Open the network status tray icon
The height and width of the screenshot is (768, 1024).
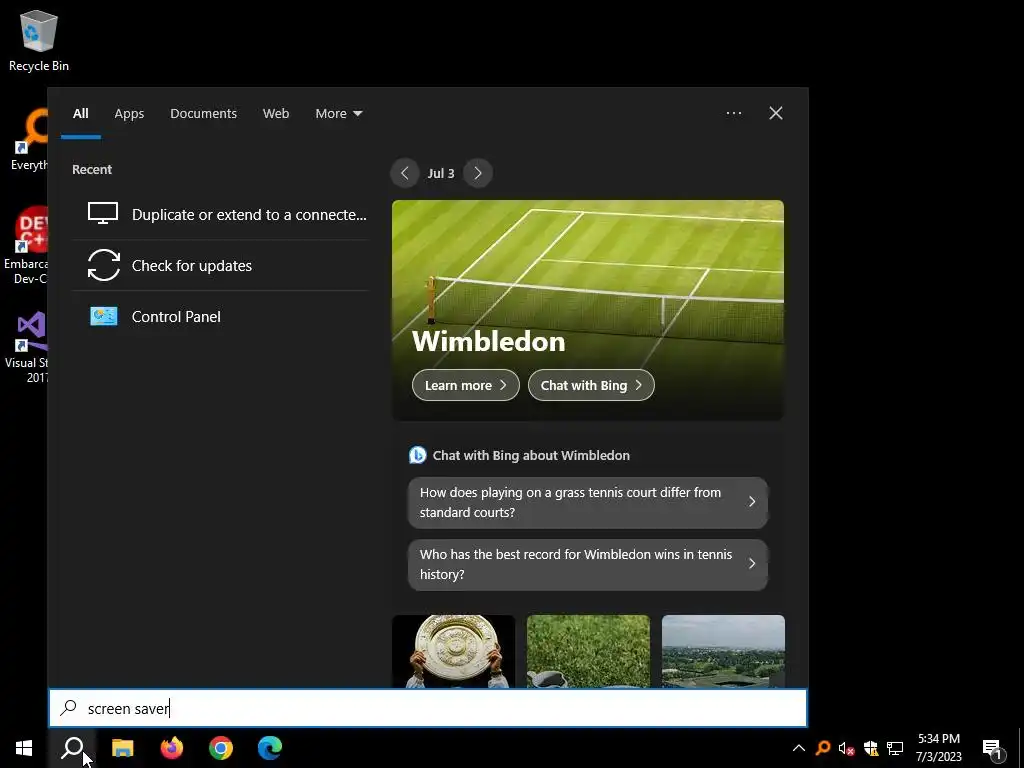[x=895, y=748]
